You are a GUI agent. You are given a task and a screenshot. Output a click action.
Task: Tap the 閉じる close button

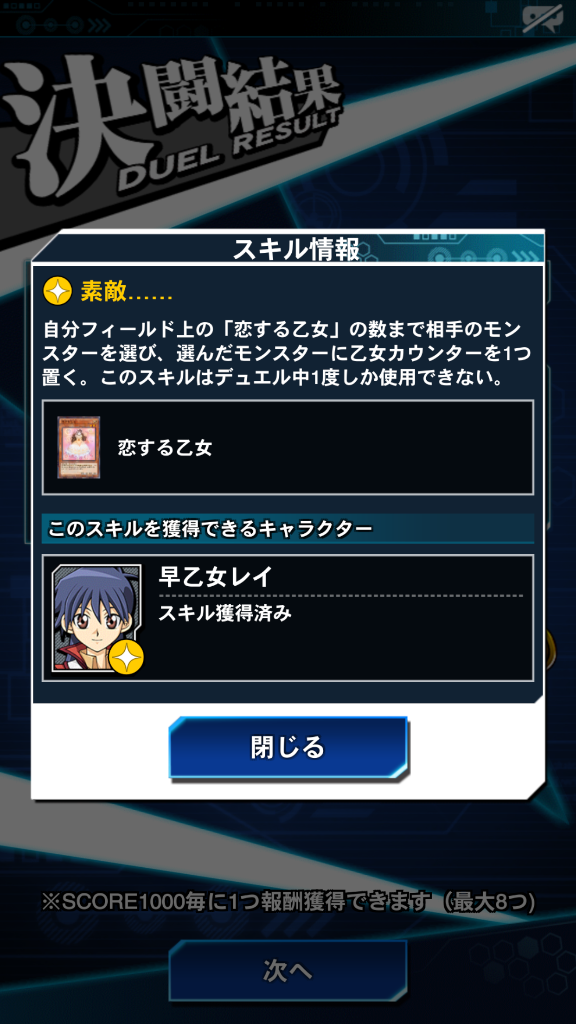[x=288, y=747]
